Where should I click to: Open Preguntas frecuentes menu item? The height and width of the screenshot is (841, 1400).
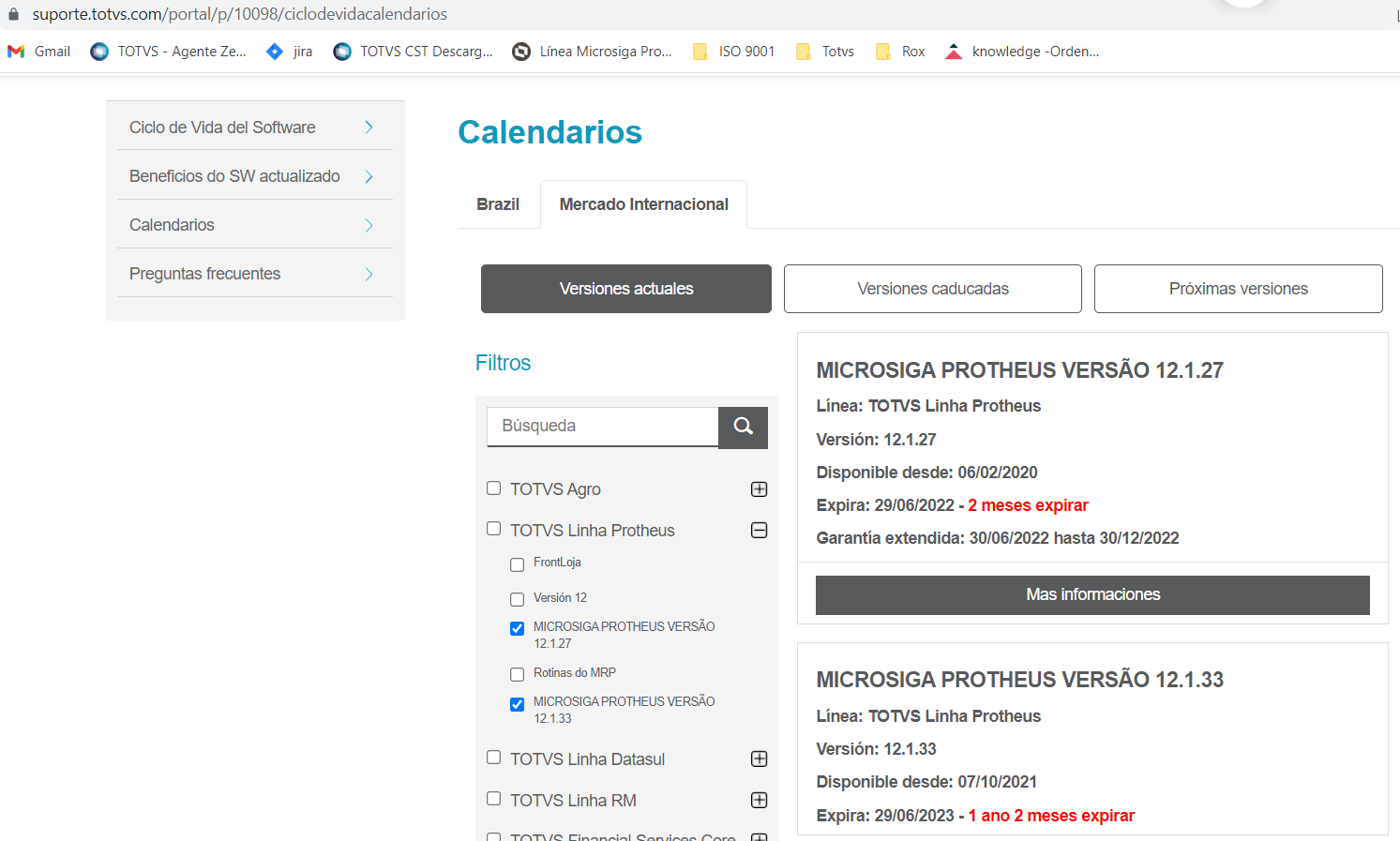204,274
